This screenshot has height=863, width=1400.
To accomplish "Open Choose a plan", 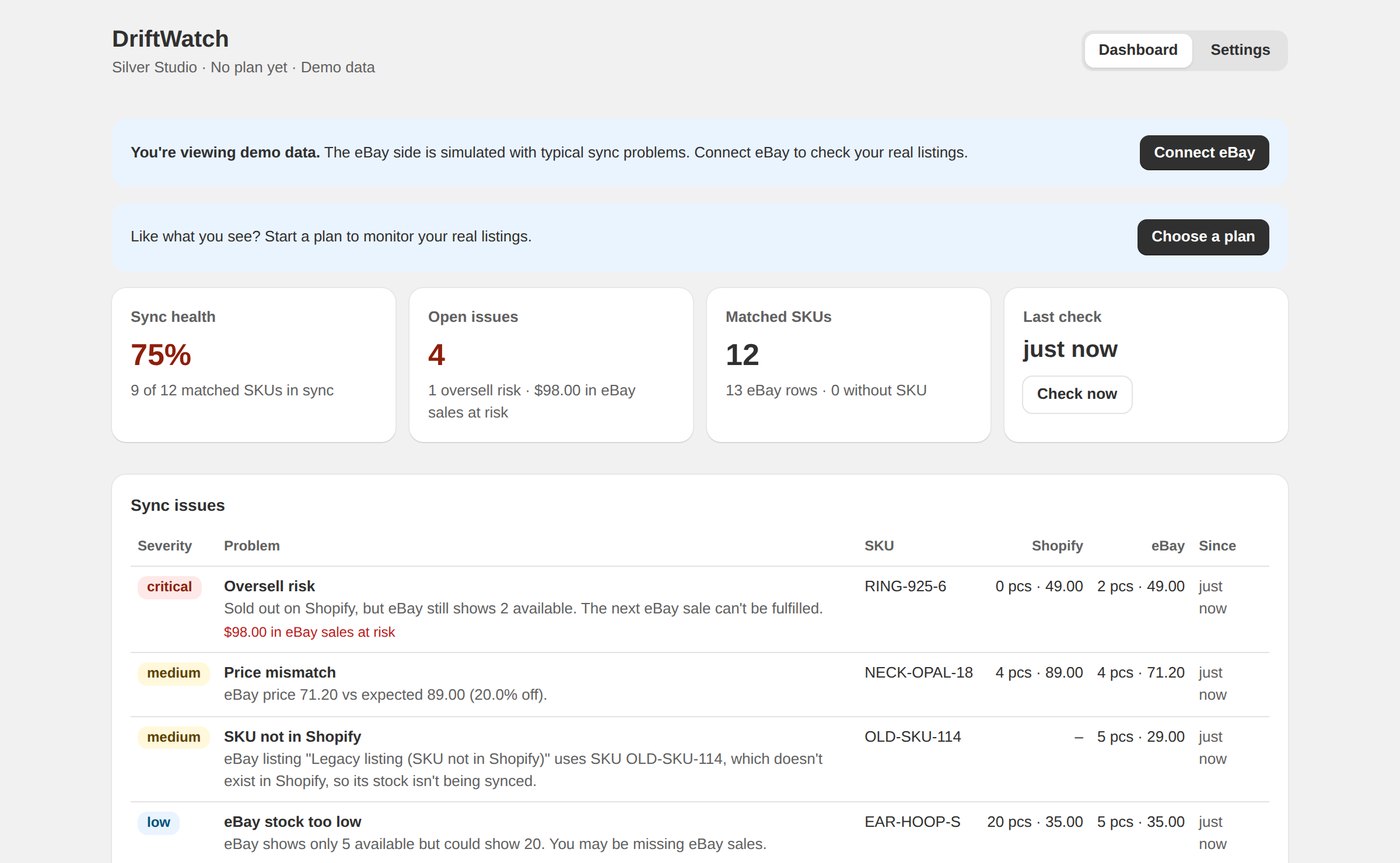I will (x=1203, y=237).
